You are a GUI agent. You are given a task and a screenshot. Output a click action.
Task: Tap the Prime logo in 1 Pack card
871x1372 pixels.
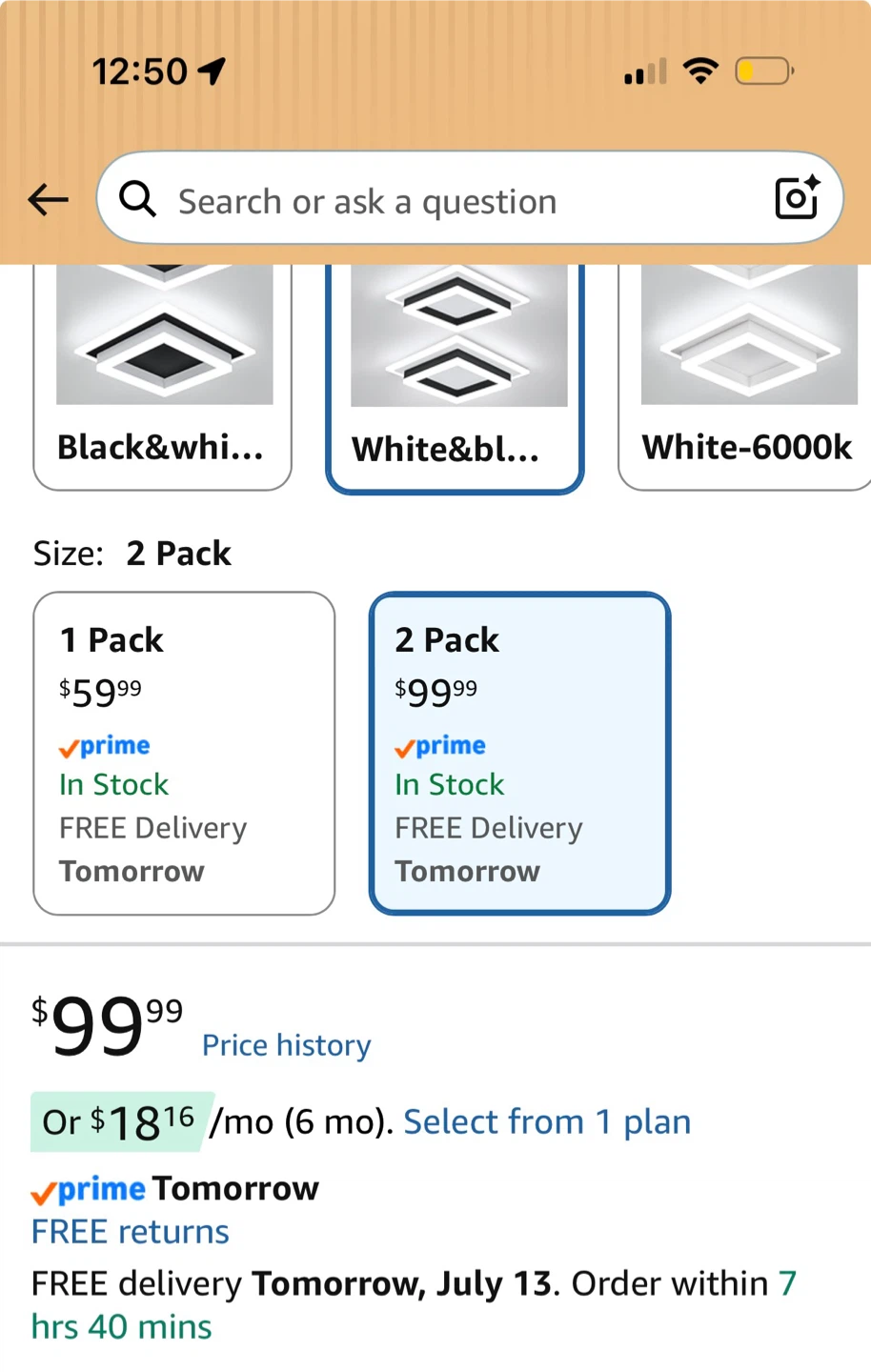105,746
